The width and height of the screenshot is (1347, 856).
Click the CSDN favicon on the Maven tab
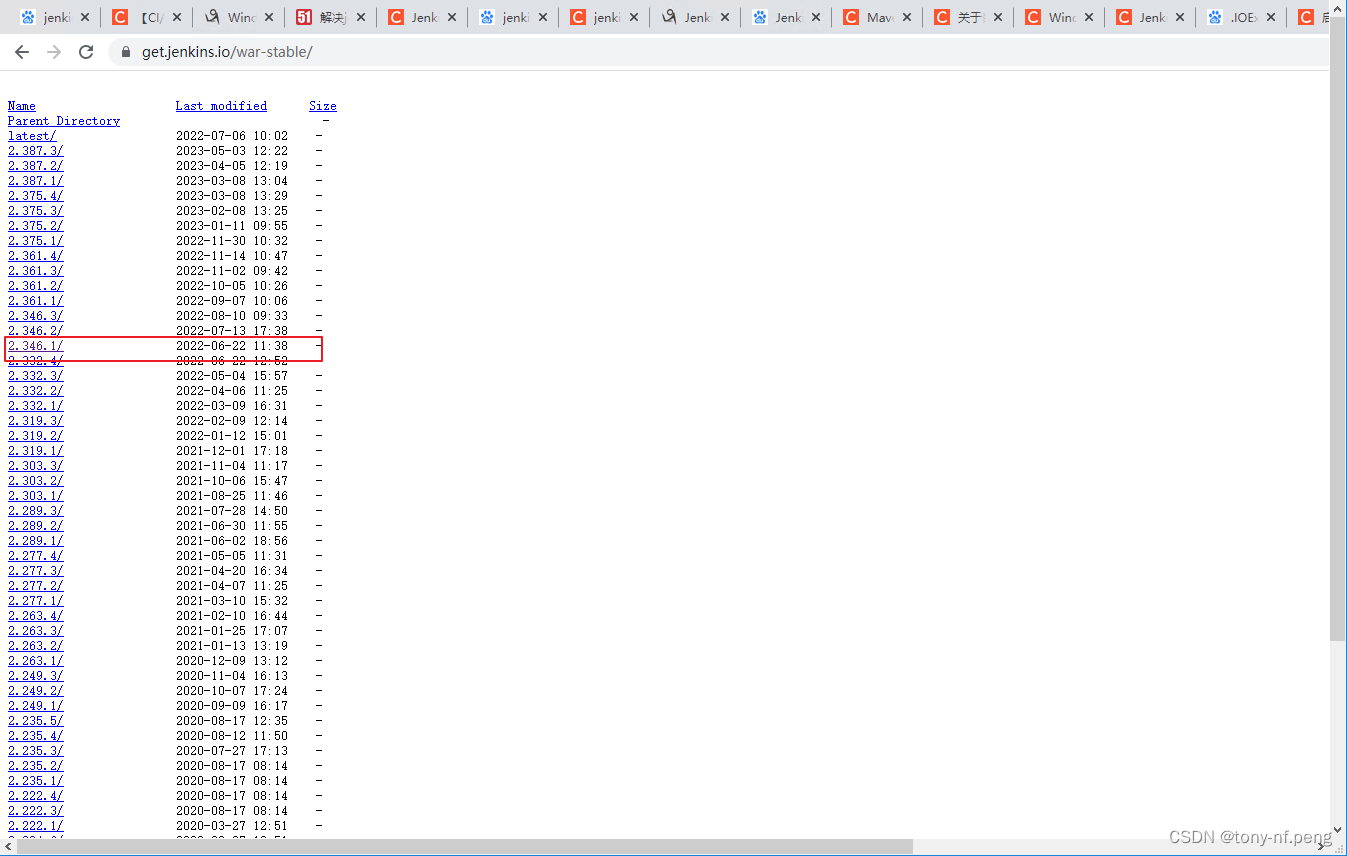coord(849,17)
